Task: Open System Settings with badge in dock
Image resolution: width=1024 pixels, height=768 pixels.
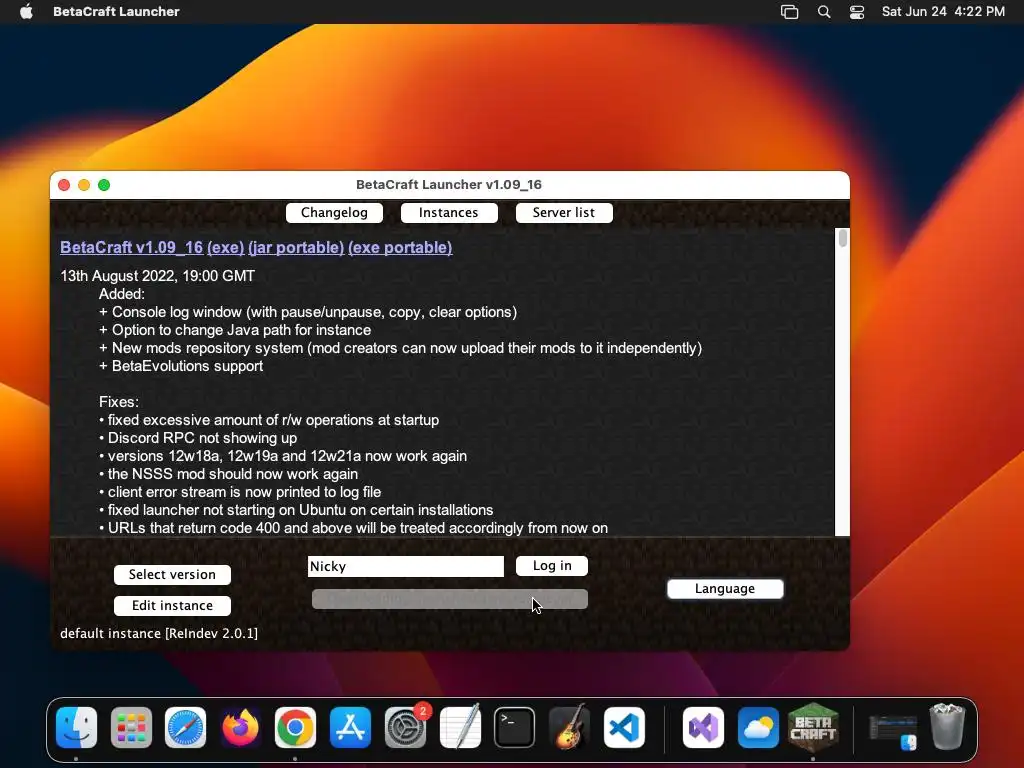Action: click(x=405, y=728)
